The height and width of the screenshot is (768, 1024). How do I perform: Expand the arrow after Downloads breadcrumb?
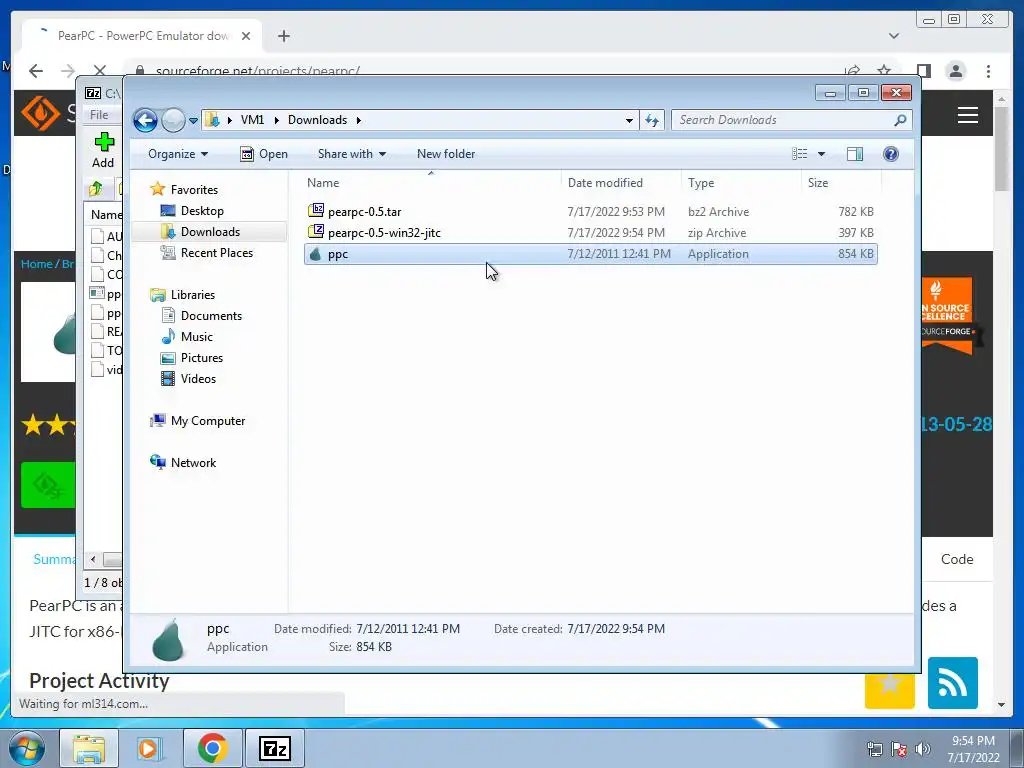pos(359,120)
